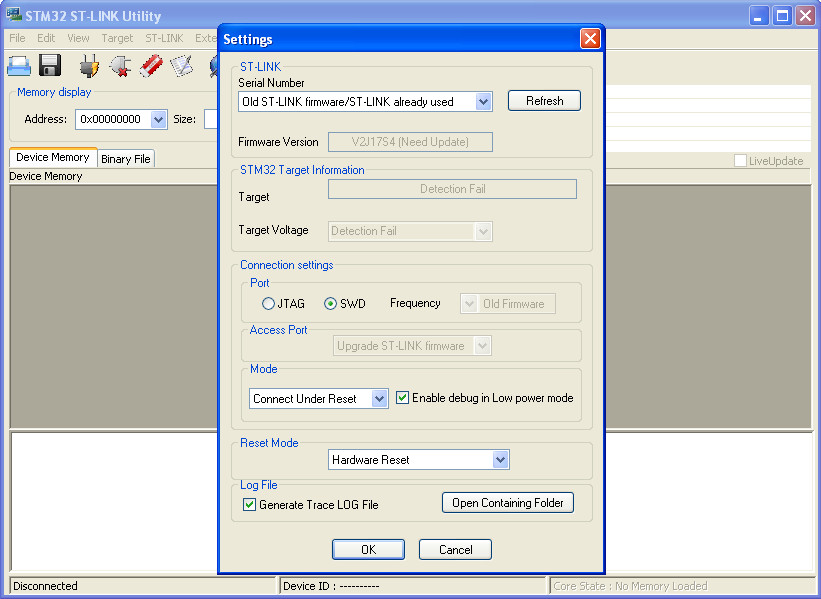The height and width of the screenshot is (599, 821).
Task: Click Core State status bar text
Action: click(x=630, y=586)
